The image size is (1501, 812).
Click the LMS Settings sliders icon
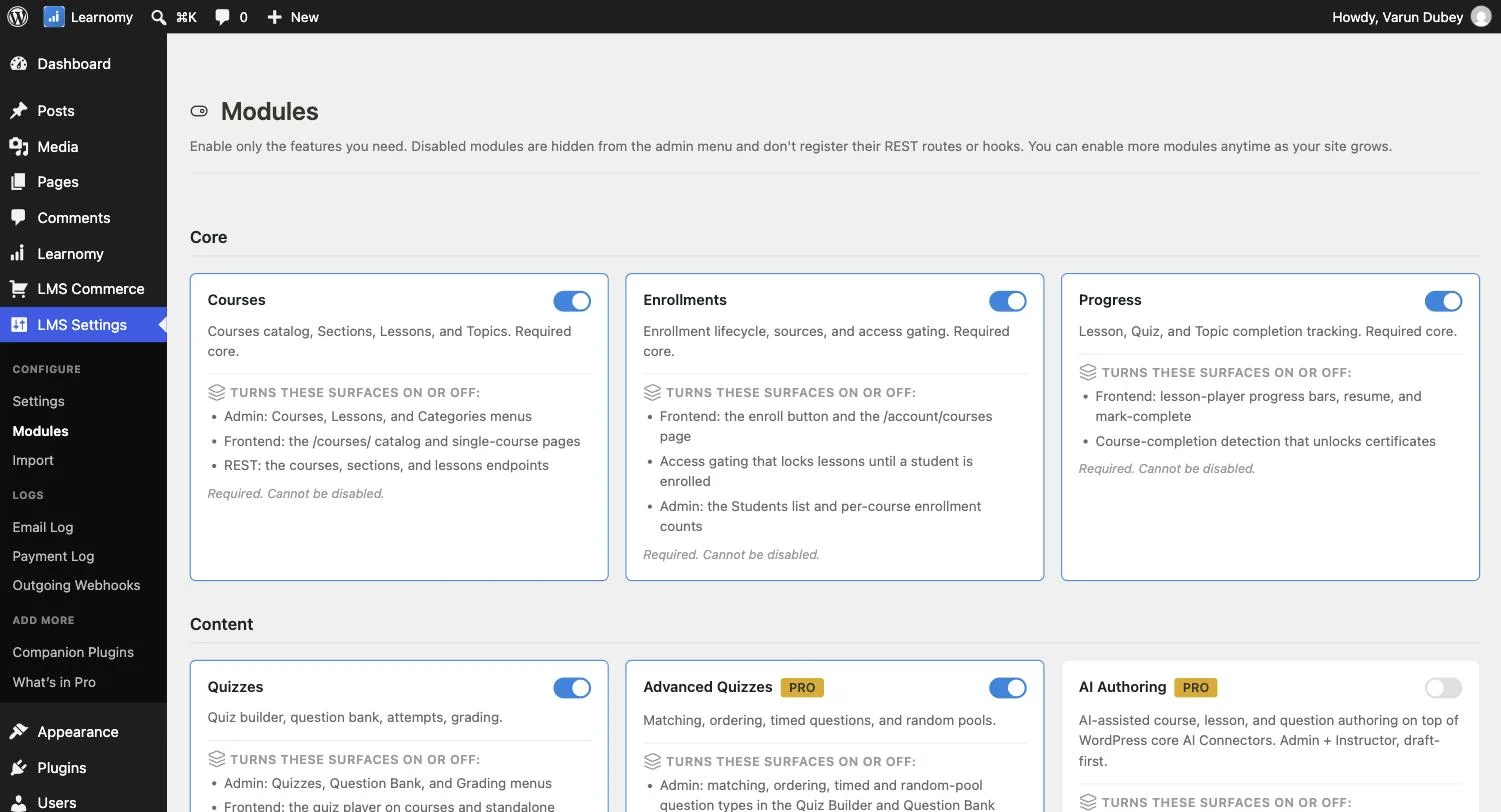(18, 325)
